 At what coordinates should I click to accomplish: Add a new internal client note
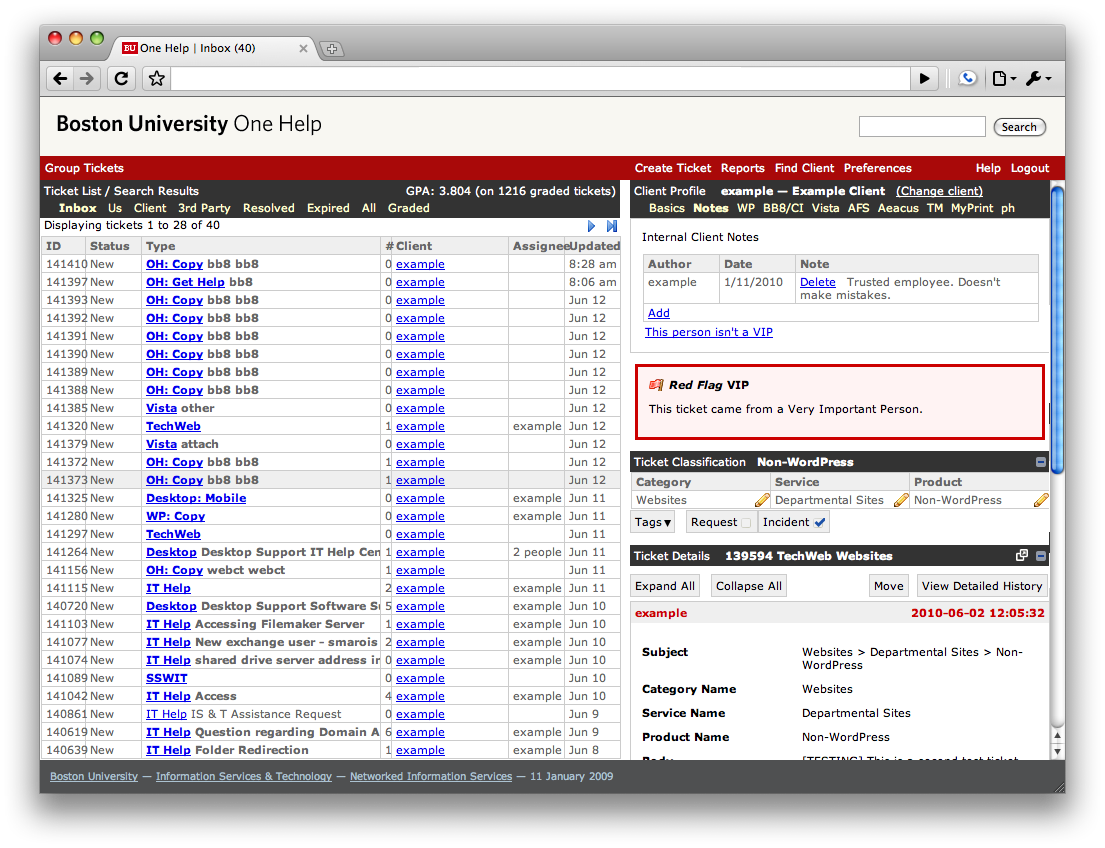tap(658, 313)
